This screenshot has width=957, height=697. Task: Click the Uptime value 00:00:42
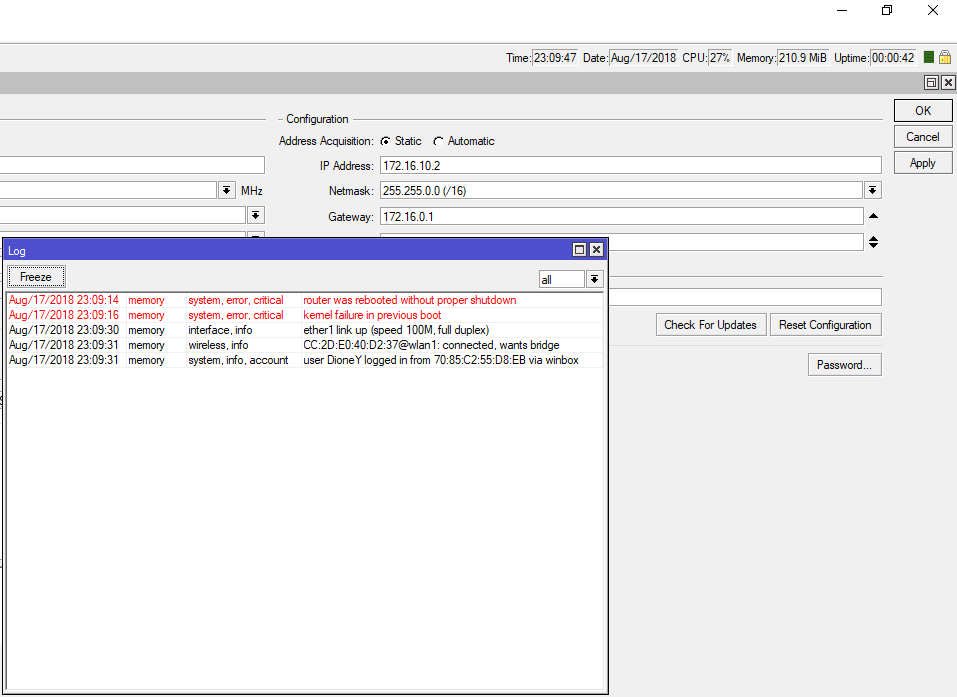pos(893,57)
